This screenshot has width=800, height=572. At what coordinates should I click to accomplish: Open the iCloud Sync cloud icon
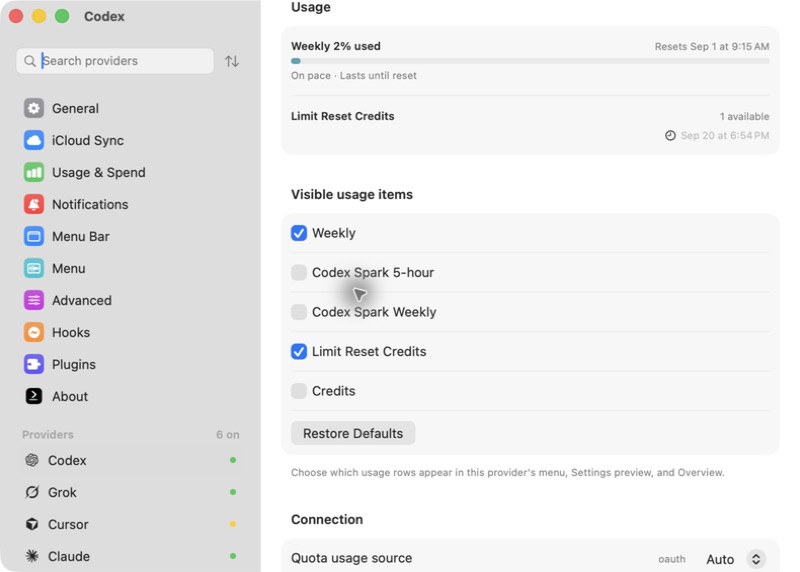tap(34, 140)
